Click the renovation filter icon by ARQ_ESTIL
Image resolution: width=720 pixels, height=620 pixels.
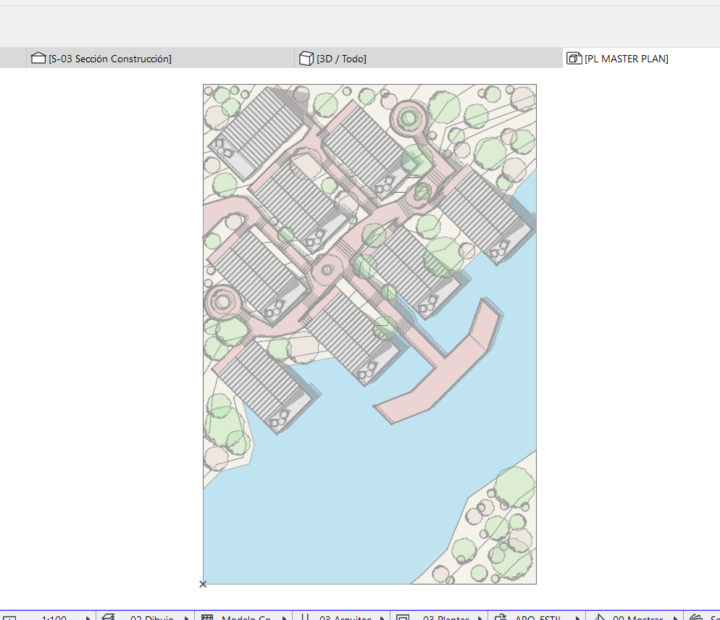(x=501, y=617)
